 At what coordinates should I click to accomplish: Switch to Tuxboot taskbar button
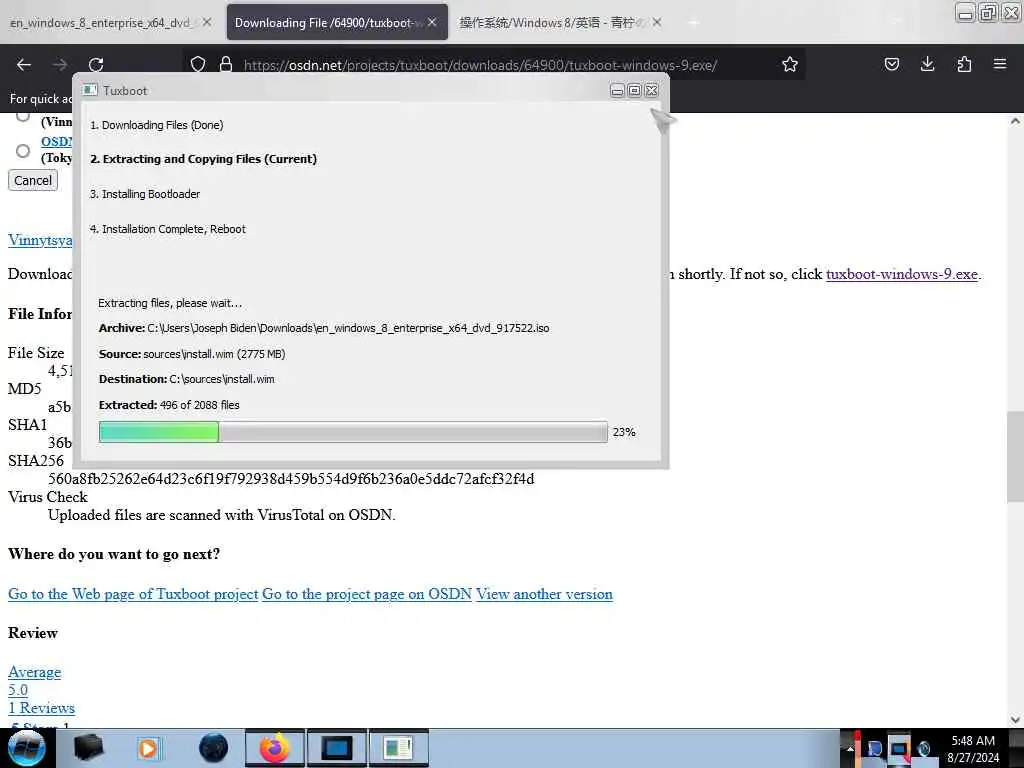399,748
